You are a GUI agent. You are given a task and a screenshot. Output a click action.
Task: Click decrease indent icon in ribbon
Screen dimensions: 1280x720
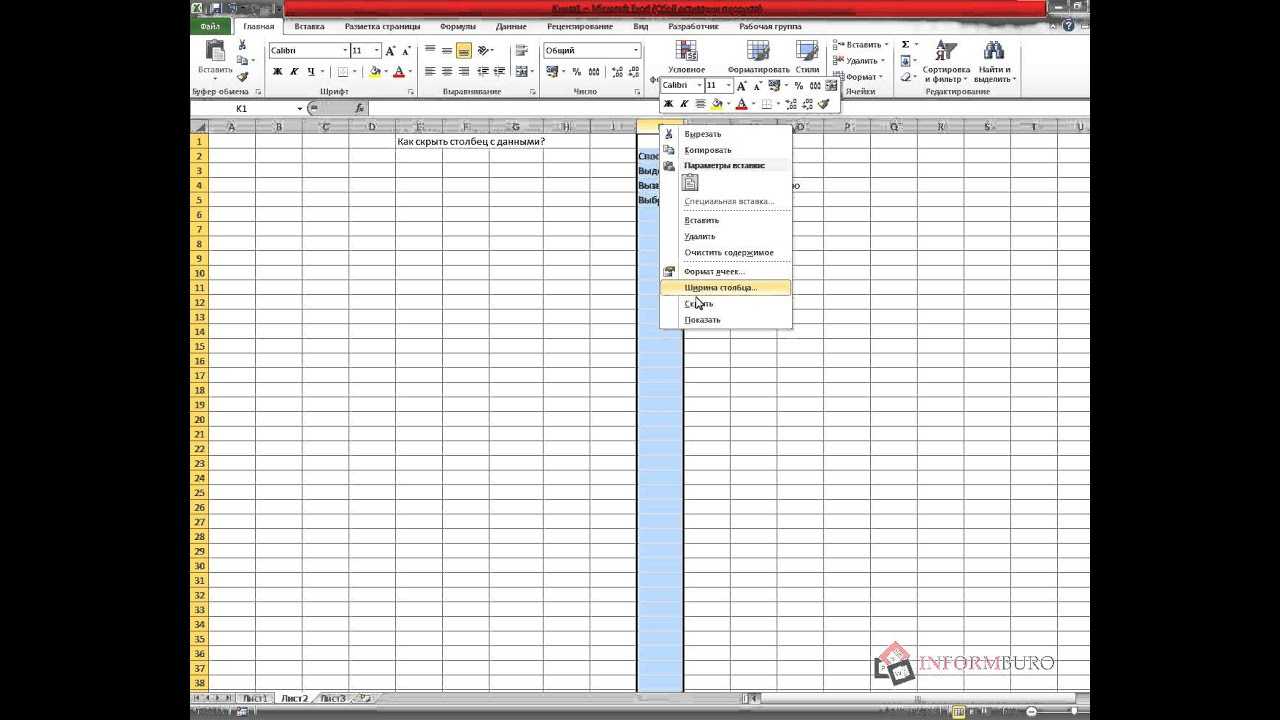[x=483, y=72]
